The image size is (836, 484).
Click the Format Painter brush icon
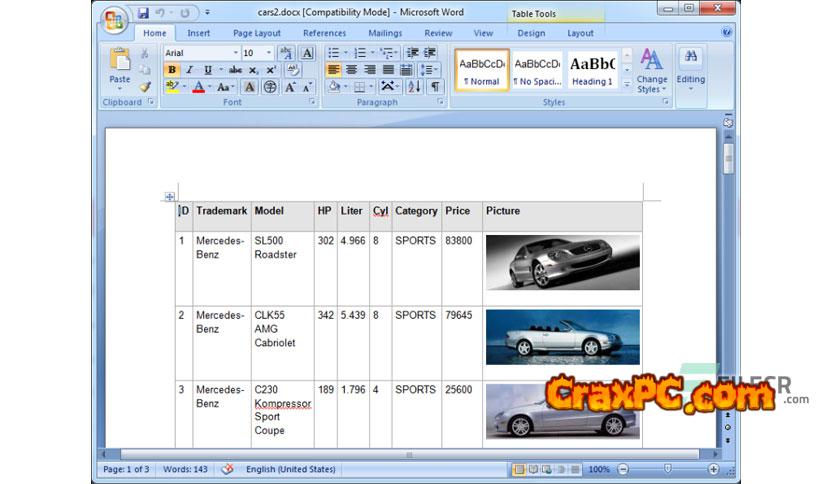point(145,87)
